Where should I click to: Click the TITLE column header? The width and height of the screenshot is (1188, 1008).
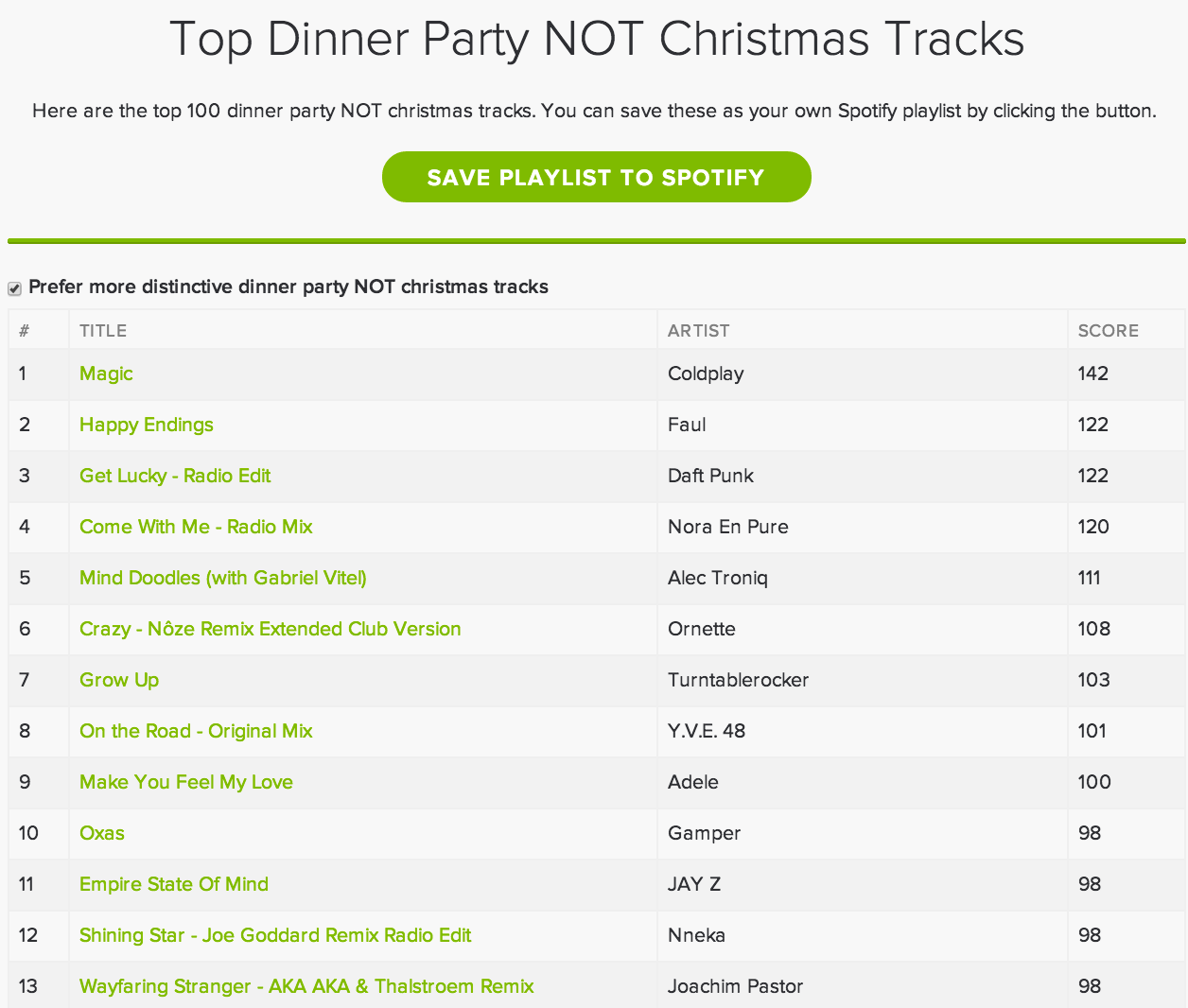pyautogui.click(x=103, y=331)
